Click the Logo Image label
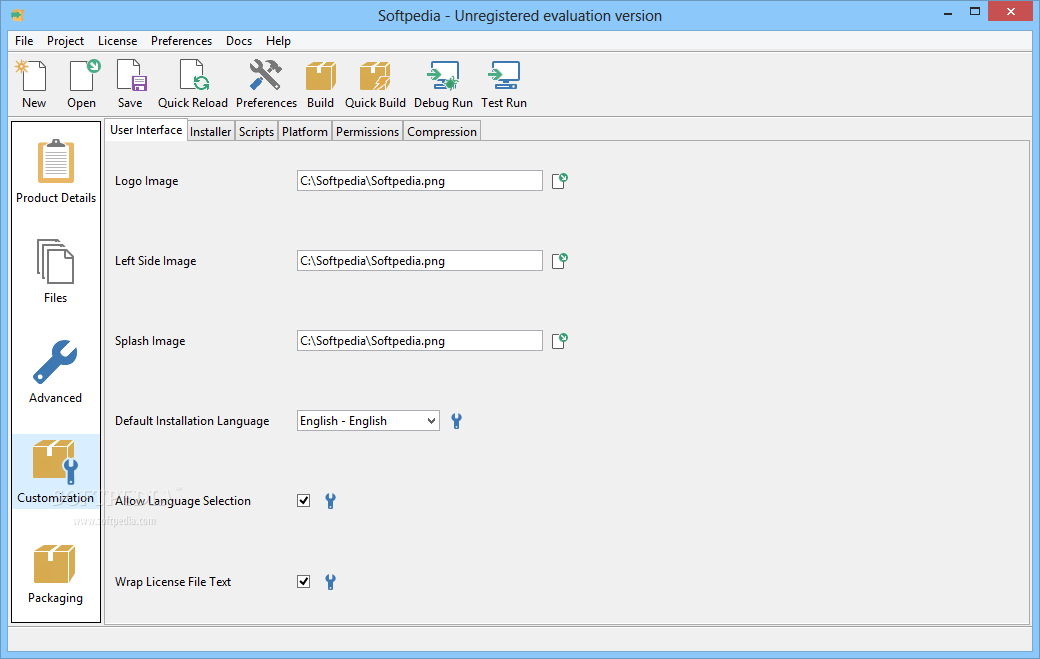 pos(147,181)
